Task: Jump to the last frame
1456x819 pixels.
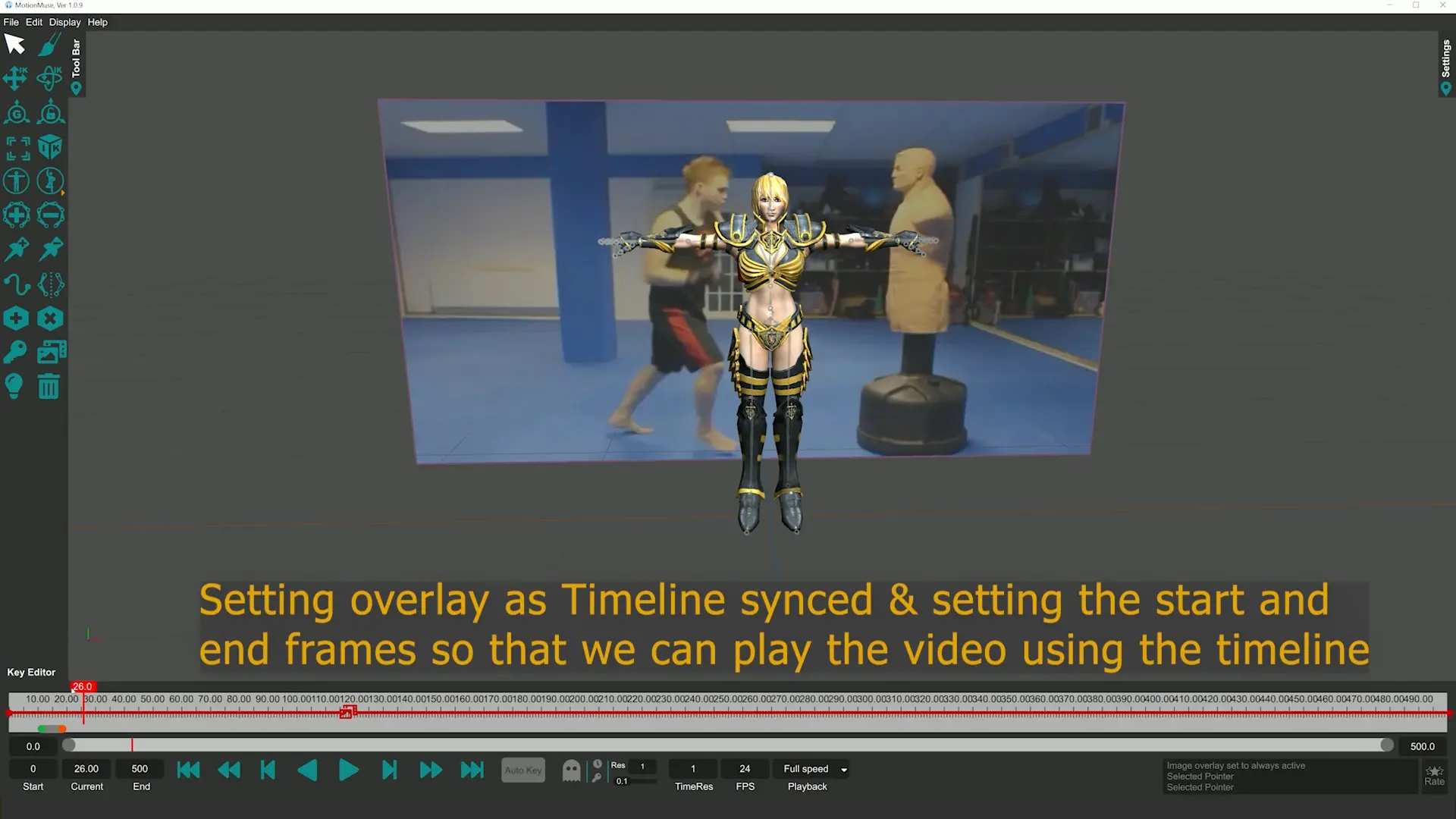Action: click(472, 770)
